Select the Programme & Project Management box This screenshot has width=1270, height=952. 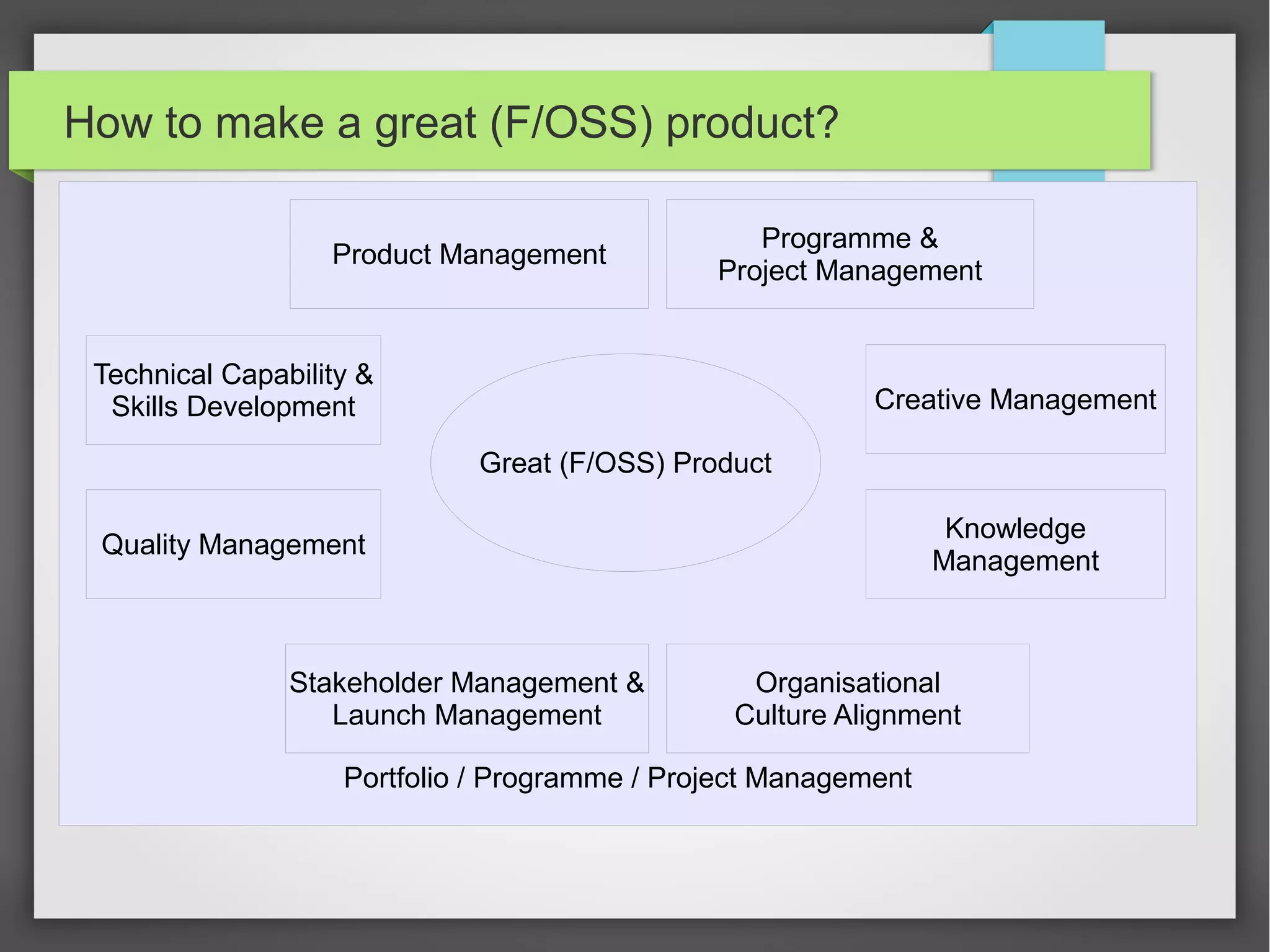850,254
